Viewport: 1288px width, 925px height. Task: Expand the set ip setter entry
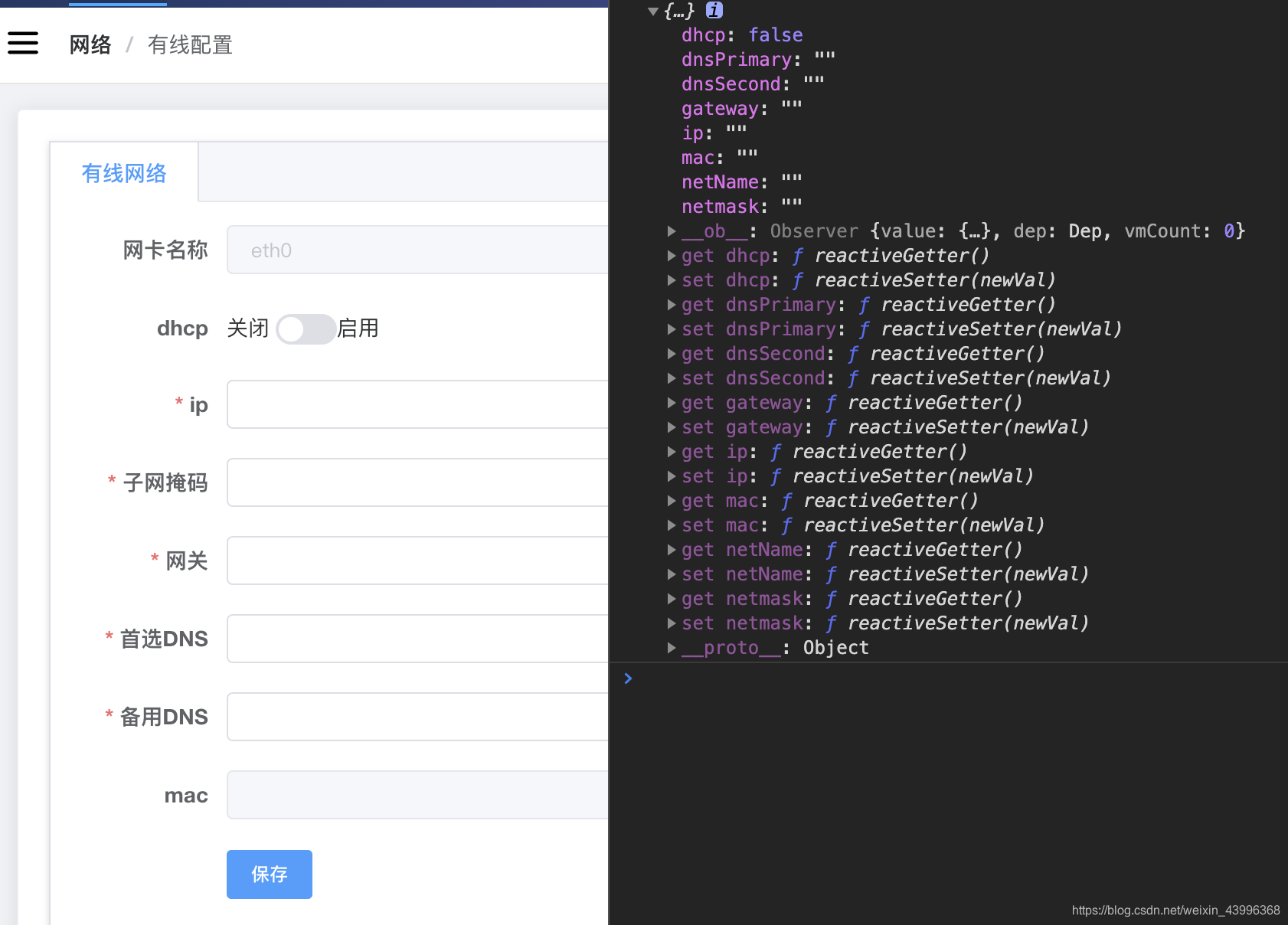point(672,476)
